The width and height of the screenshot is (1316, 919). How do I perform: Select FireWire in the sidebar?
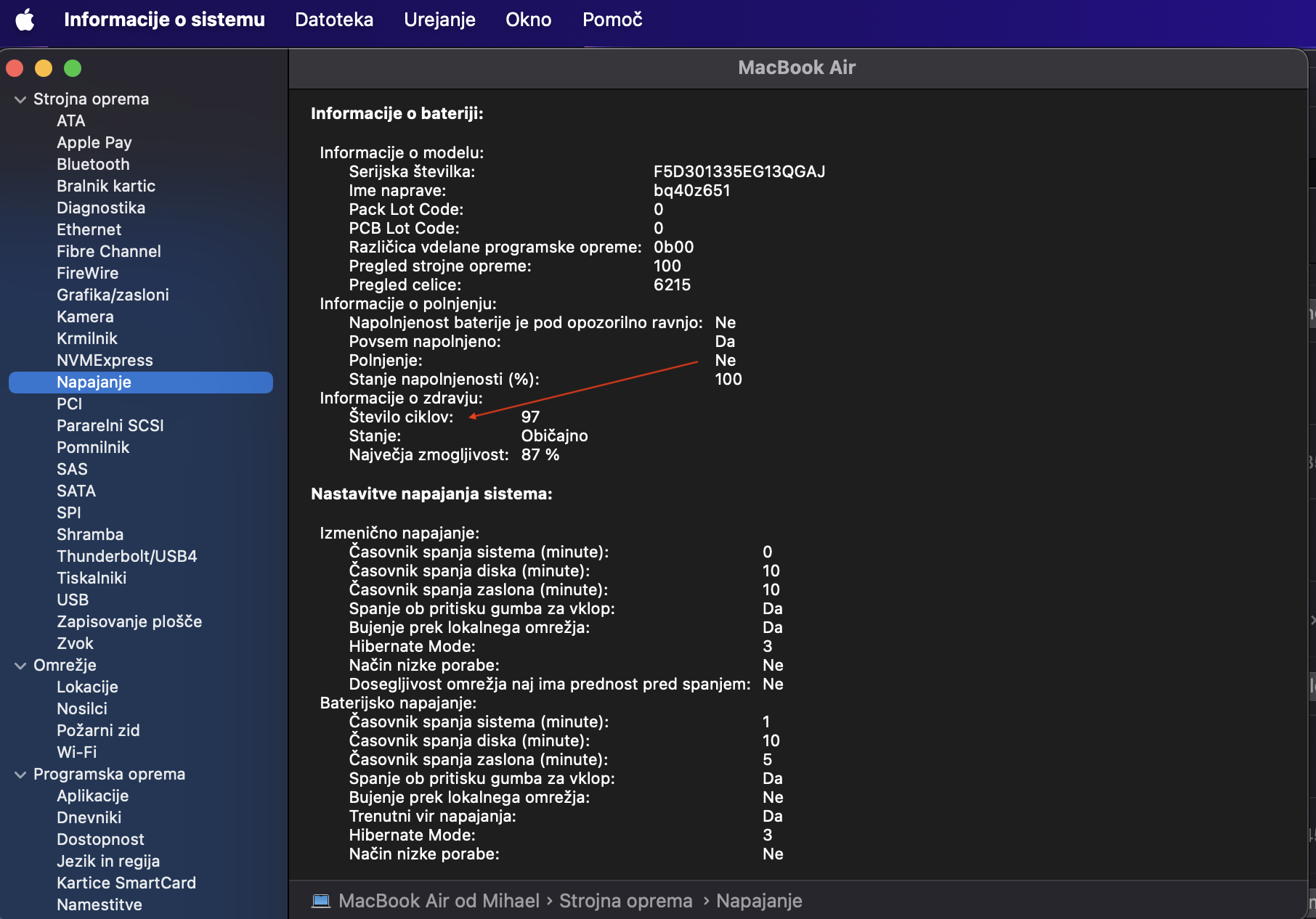click(88, 273)
